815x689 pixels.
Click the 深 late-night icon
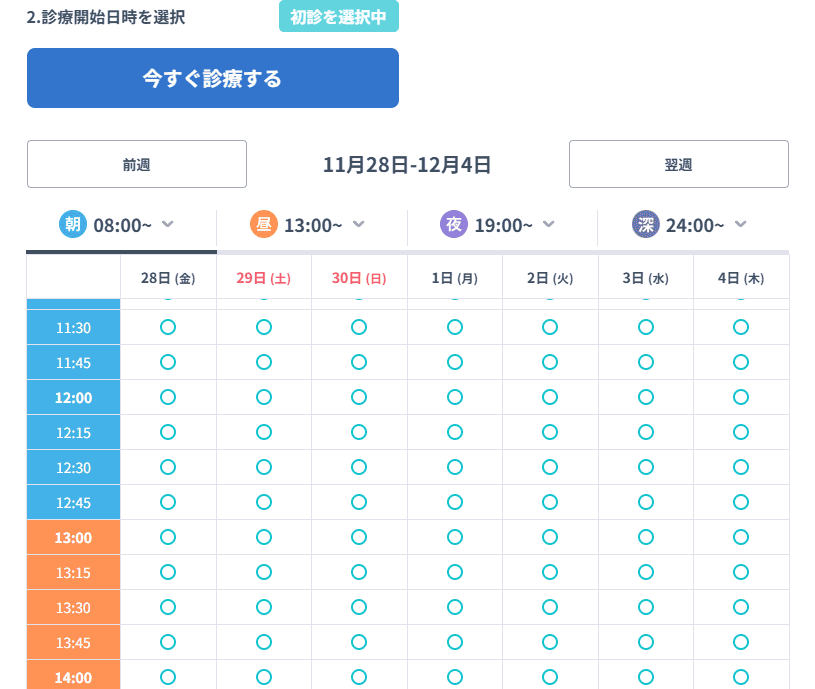click(645, 225)
